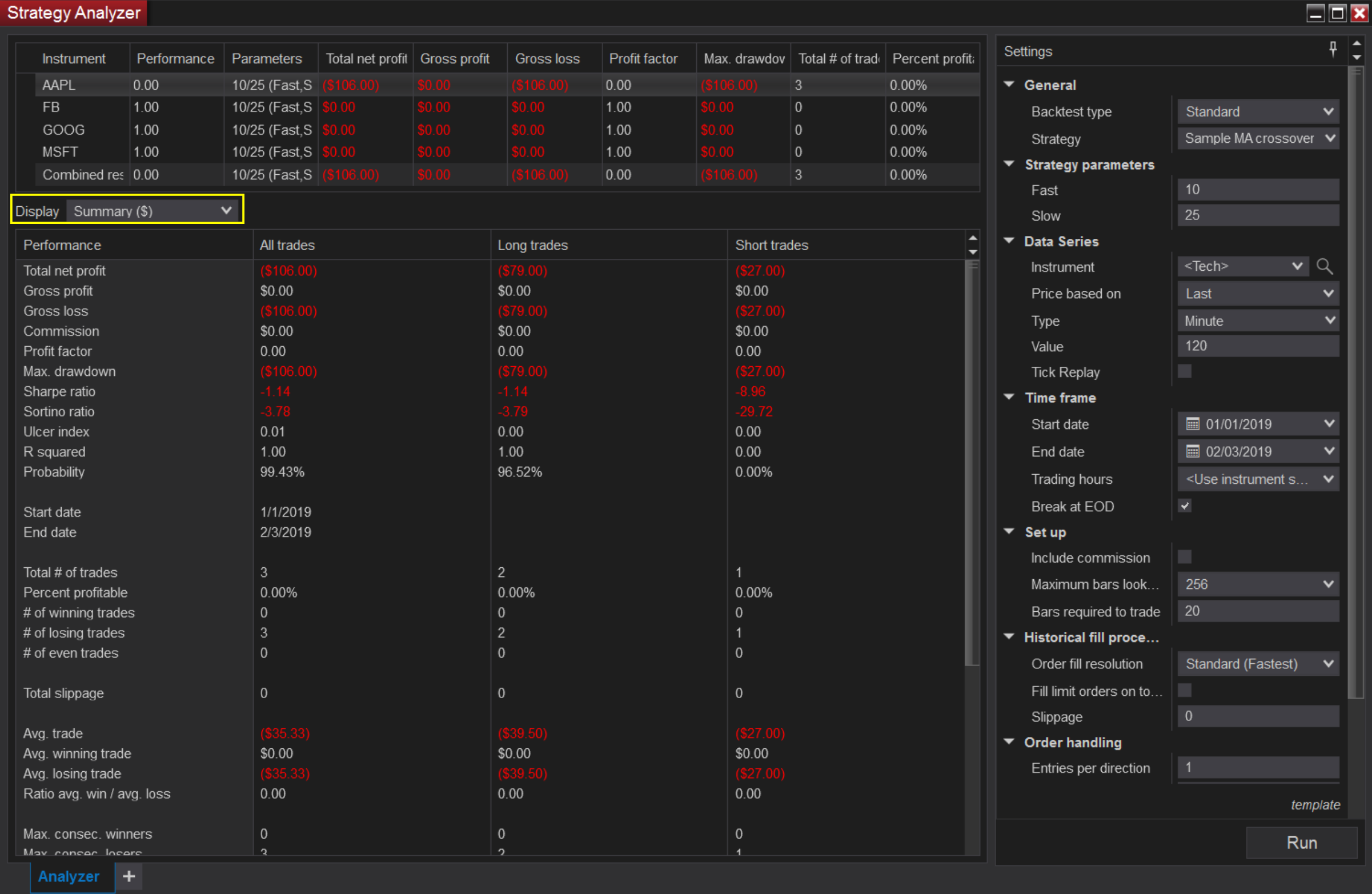The image size is (1372, 894).
Task: Click the instrument search magnifier icon
Action: [1324, 266]
